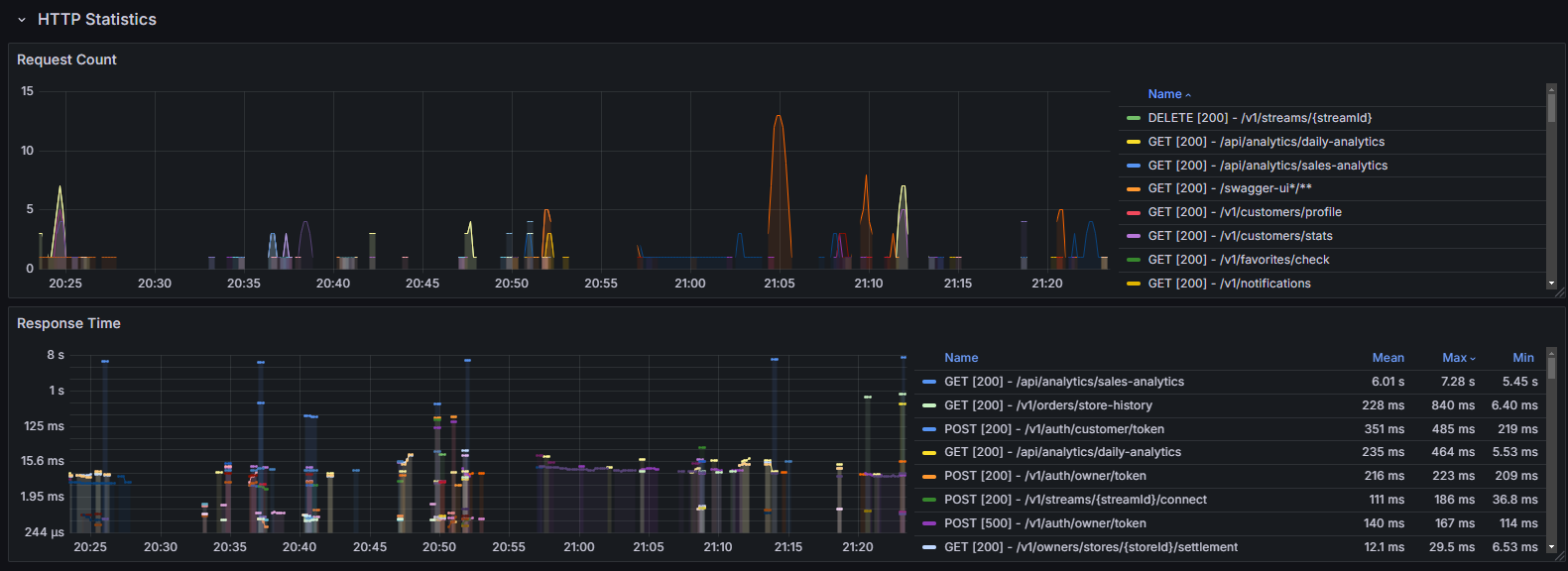Select POST /v1/streams/{streamId}/connect series label
This screenshot has width=1568, height=571.
(1076, 500)
